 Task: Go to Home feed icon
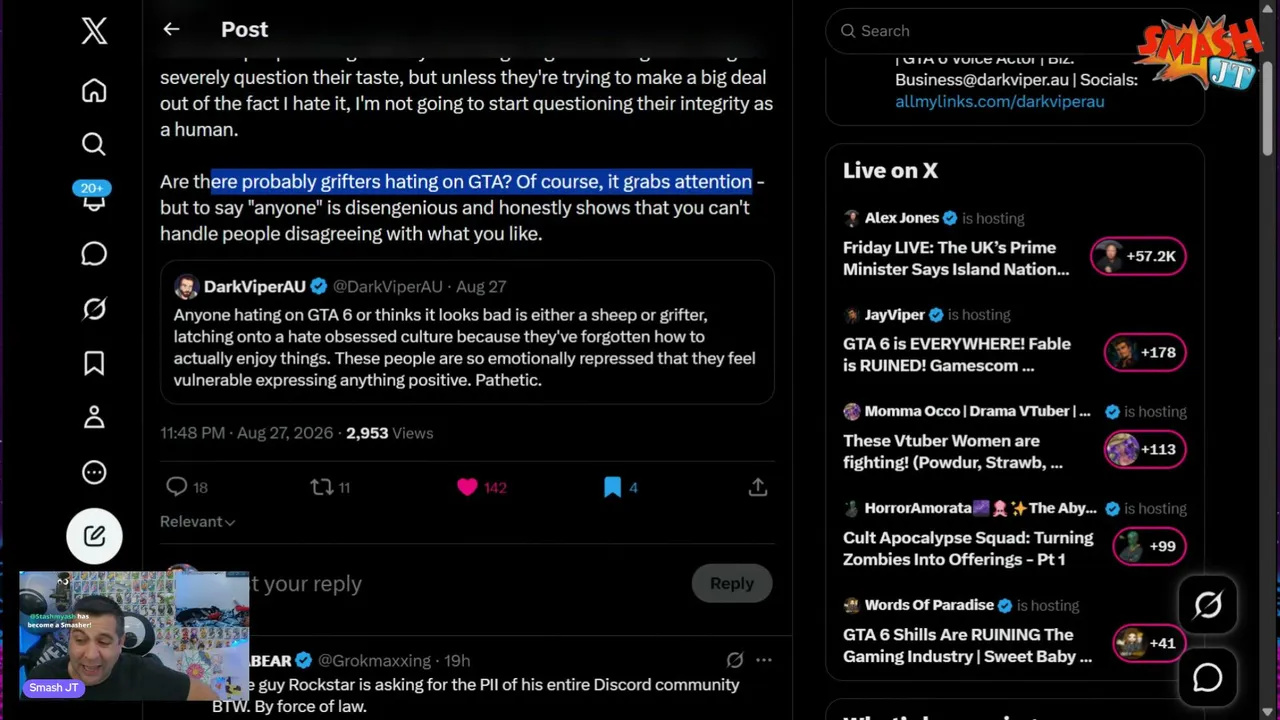click(94, 91)
